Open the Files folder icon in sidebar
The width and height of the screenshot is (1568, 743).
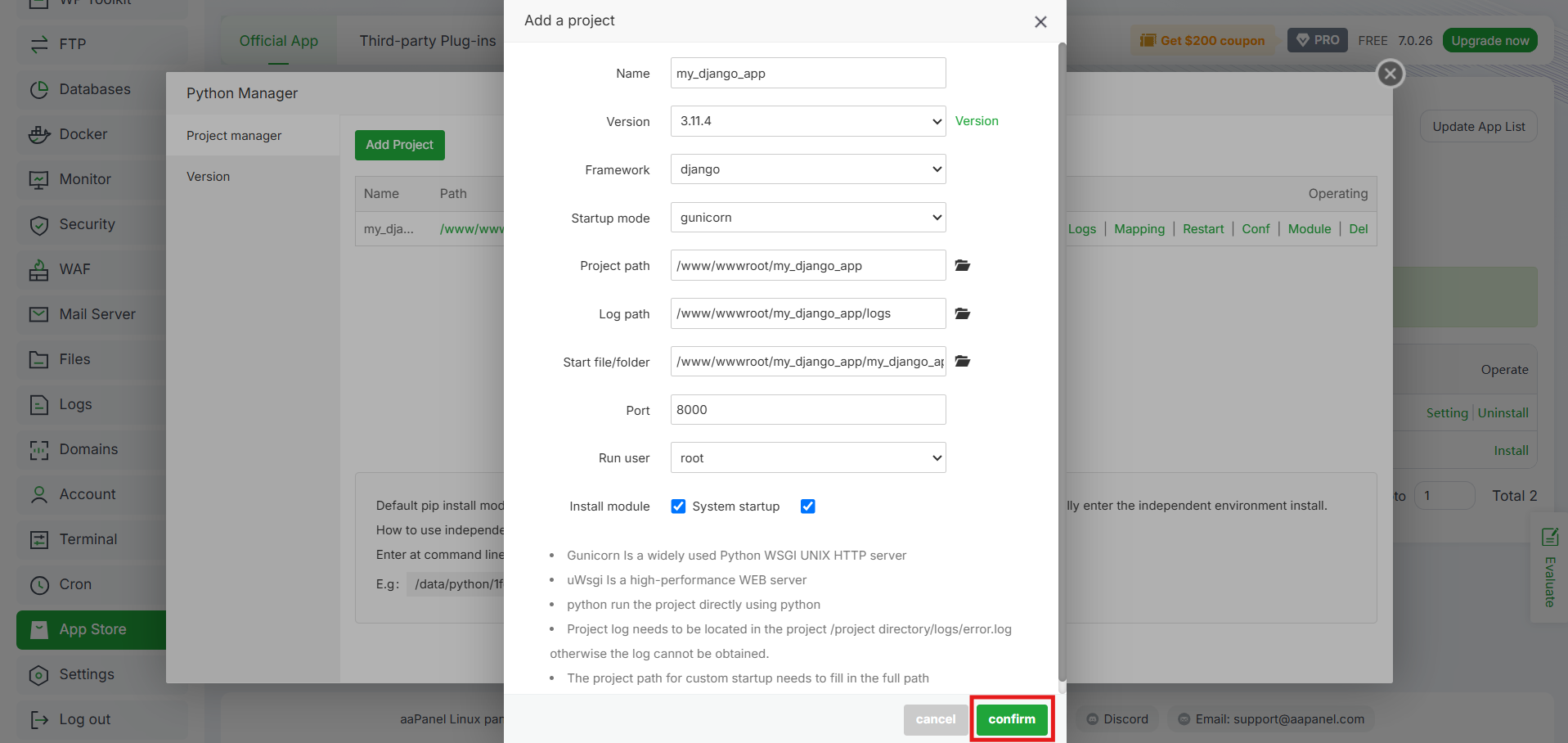(39, 359)
